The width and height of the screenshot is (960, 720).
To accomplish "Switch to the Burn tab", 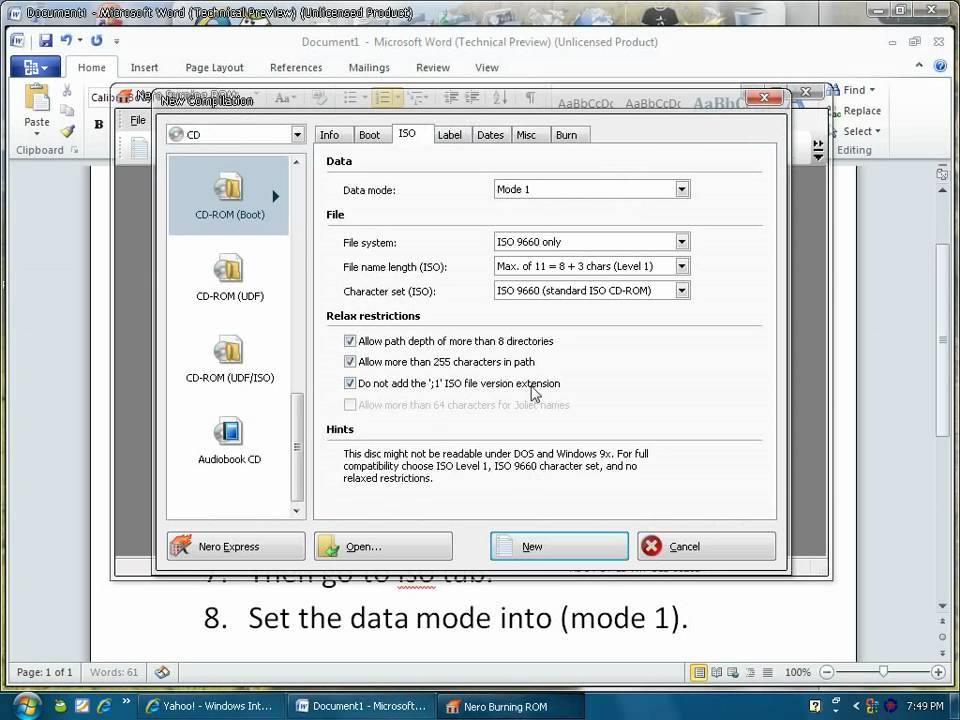I will tap(566, 134).
